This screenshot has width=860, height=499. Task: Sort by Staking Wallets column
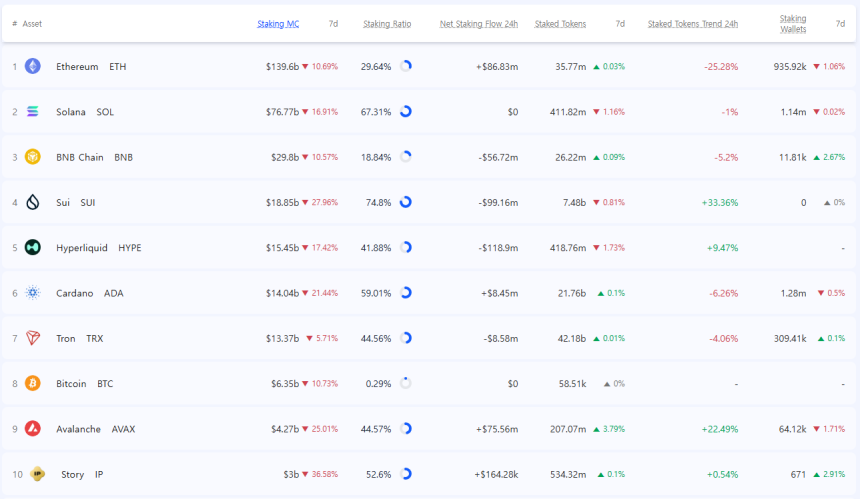click(793, 23)
